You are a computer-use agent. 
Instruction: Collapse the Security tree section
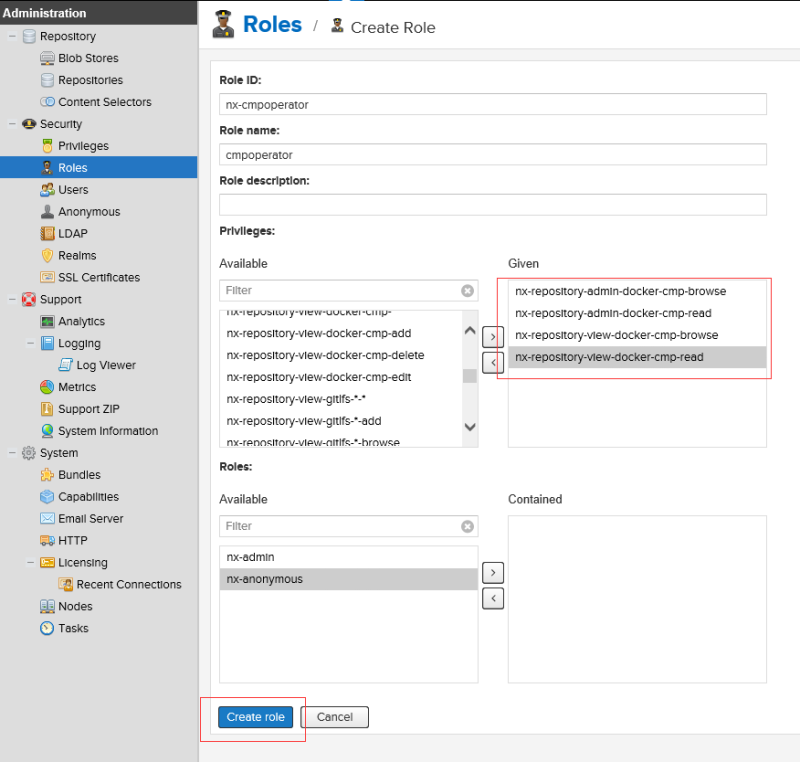click(12, 124)
